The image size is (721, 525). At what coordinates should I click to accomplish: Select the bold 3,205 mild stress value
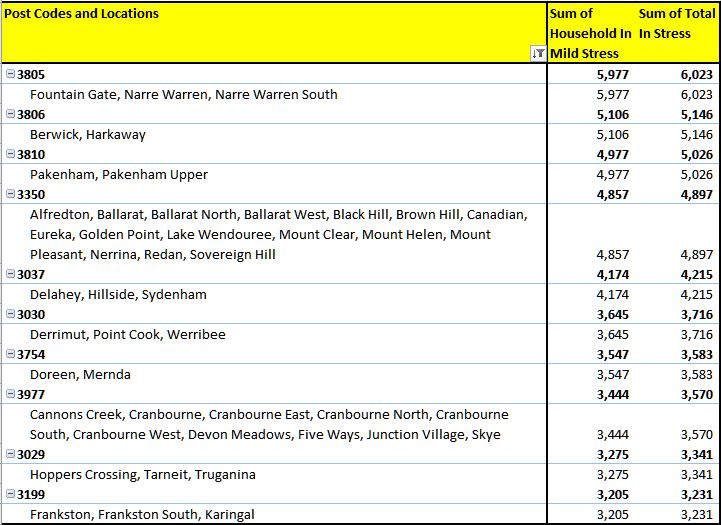pos(612,495)
